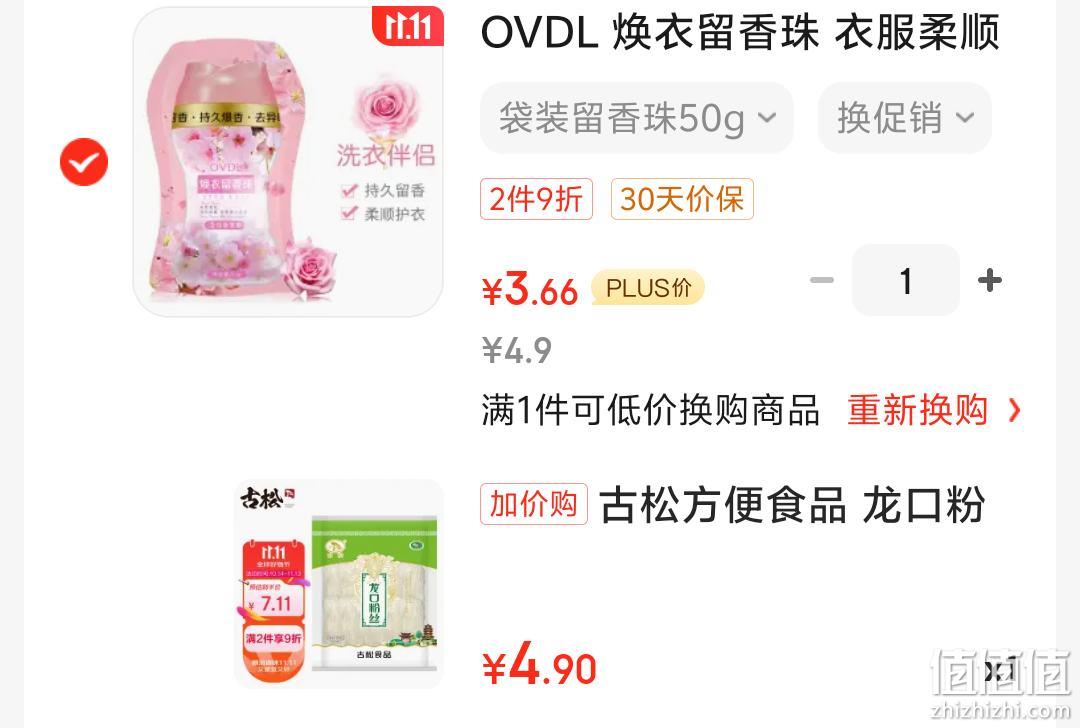The height and width of the screenshot is (728, 1080).
Task: Tap the 重新换购 link
Action: (917, 410)
